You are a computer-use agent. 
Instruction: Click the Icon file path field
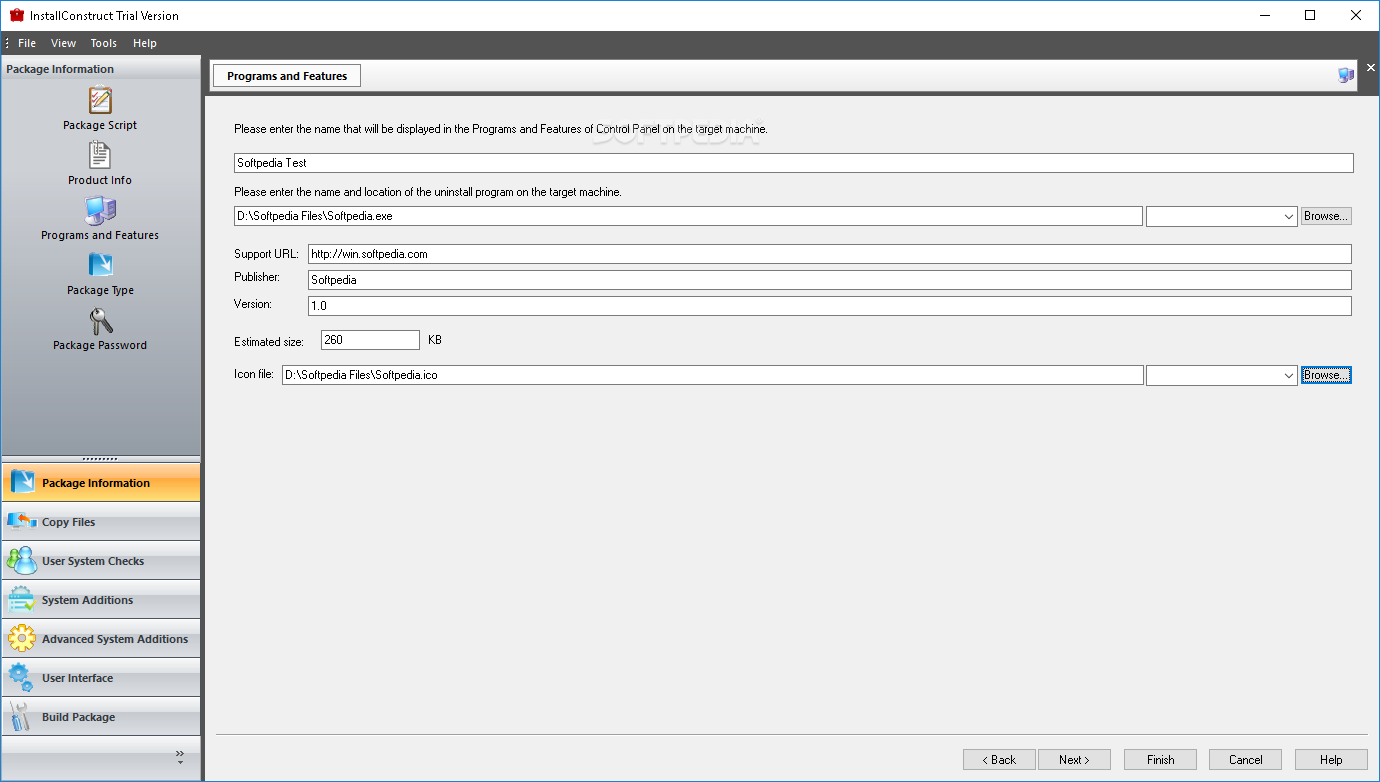pos(712,375)
